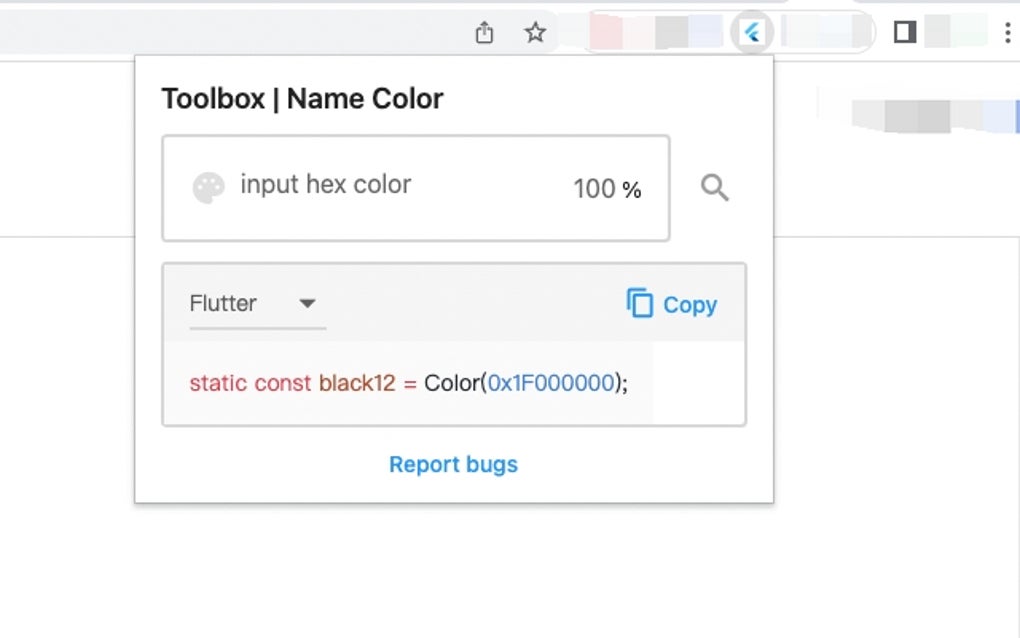Click the palette icon inside the hex input
The height and width of the screenshot is (638, 1020).
tap(210, 185)
